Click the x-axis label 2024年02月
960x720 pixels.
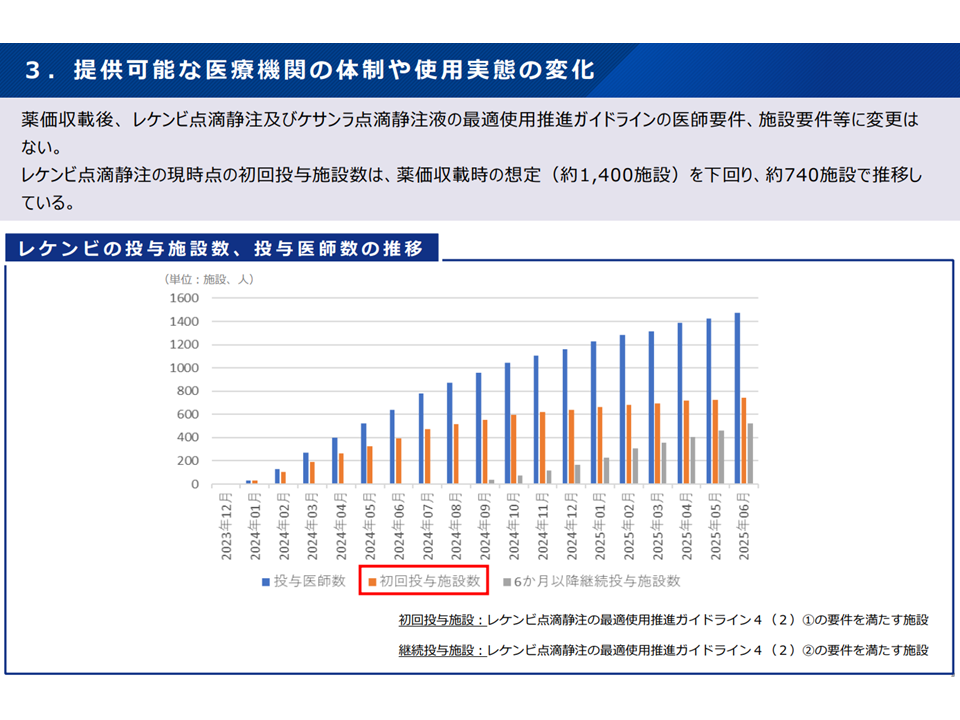pyautogui.click(x=284, y=527)
